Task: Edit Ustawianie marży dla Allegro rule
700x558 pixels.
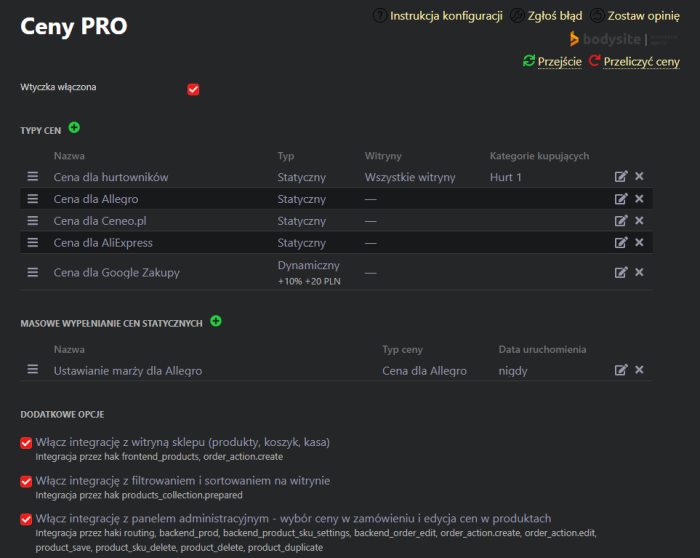Action: click(621, 370)
